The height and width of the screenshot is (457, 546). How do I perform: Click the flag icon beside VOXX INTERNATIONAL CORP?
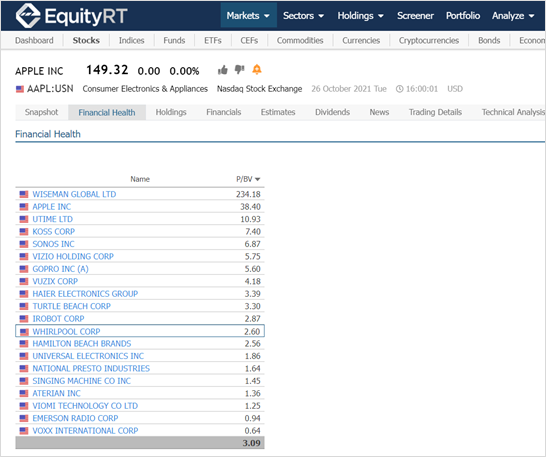pyautogui.click(x=24, y=431)
